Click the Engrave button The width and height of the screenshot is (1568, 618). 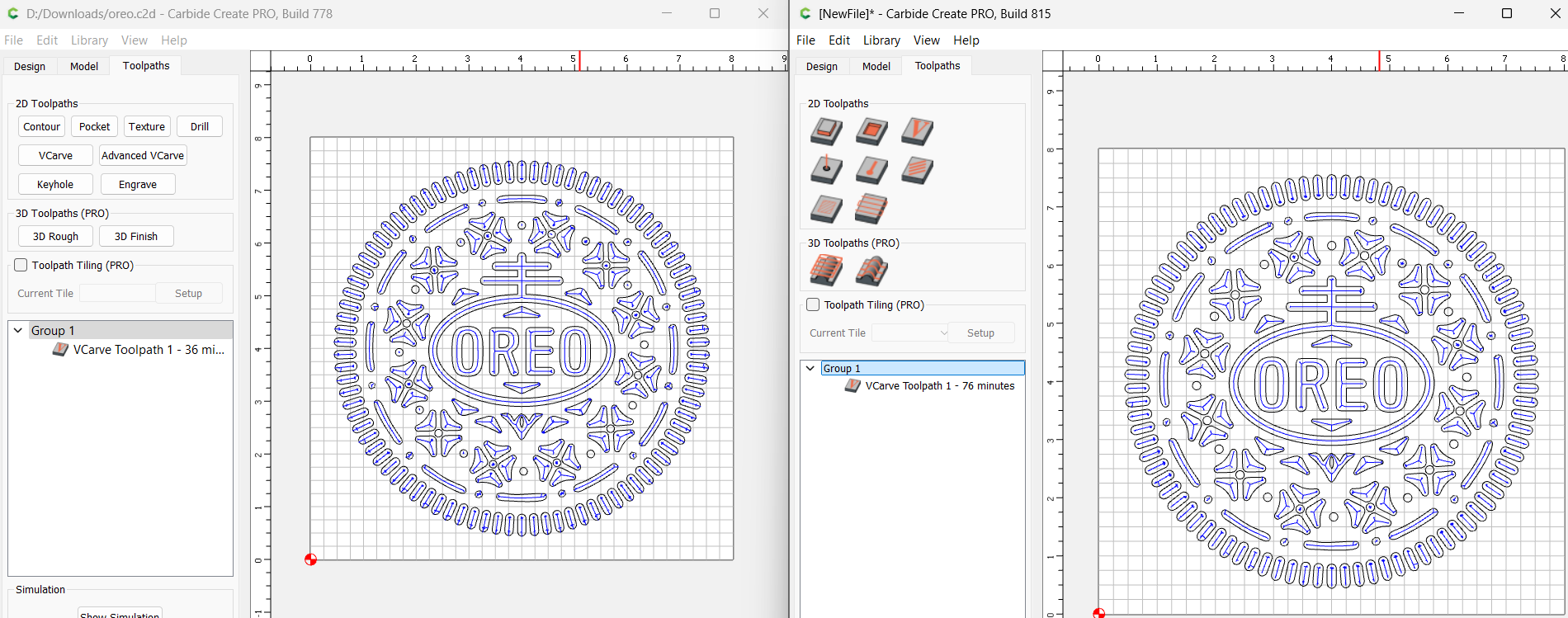[x=138, y=184]
